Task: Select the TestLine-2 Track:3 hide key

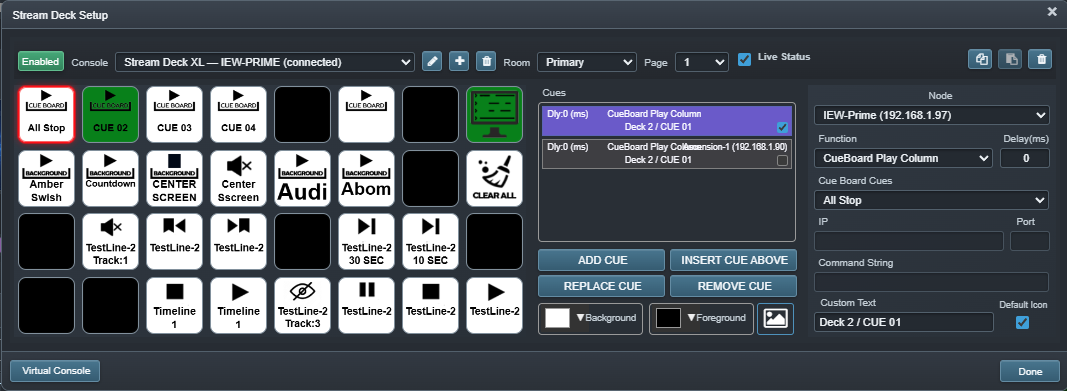Action: pos(302,305)
